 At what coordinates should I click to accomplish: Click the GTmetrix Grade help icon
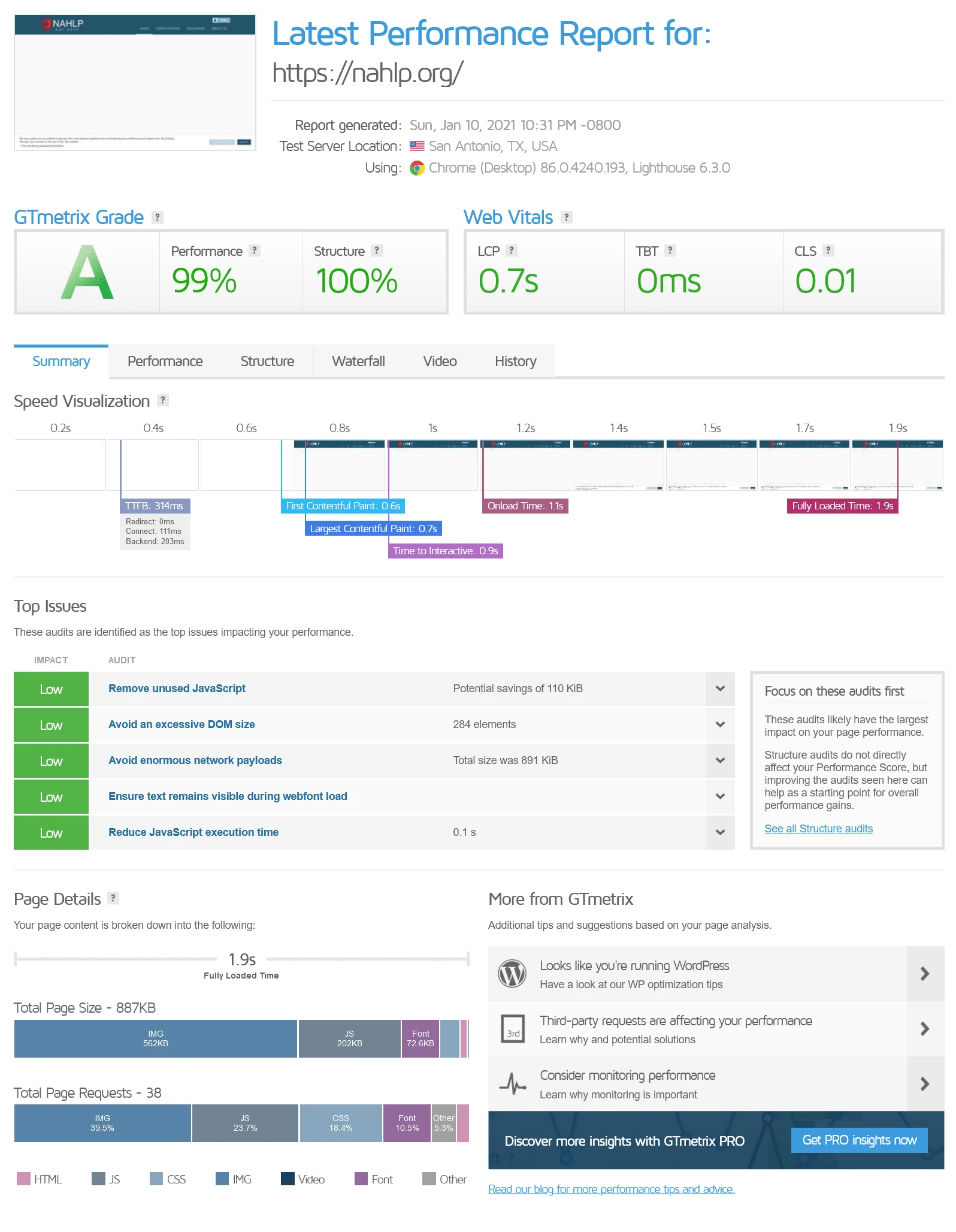(158, 218)
